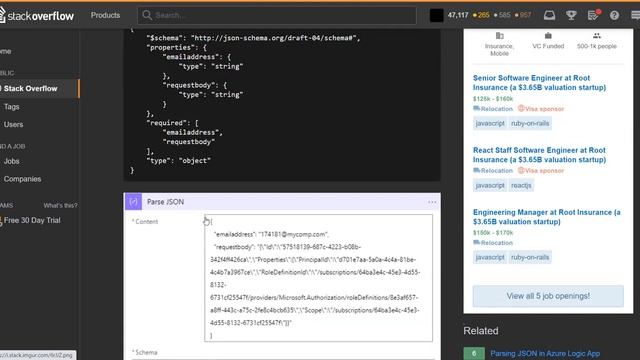Click the ruby-on-rails tag under Senior Software Engineer
This screenshot has height=360, width=640.
[530, 123]
